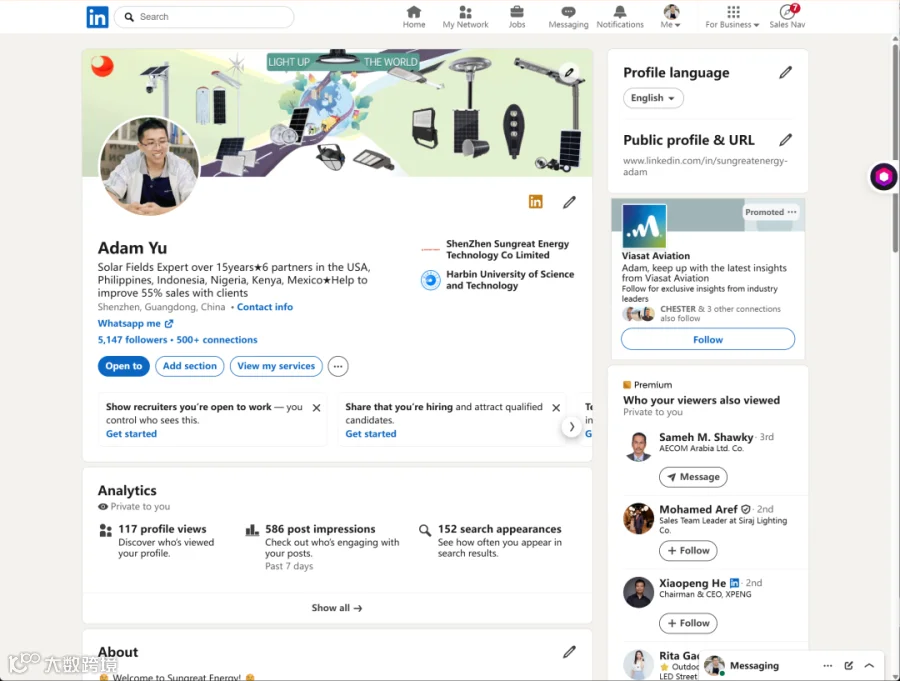The image size is (900, 681).
Task: Open the English language dropdown
Action: (653, 98)
